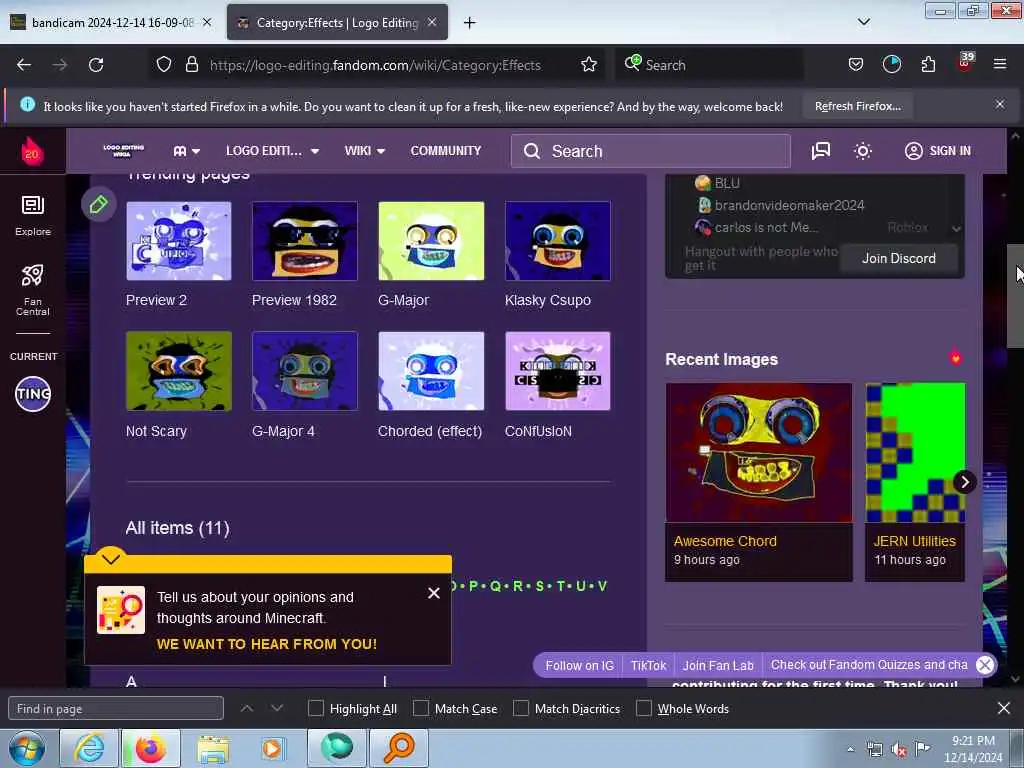Image resolution: width=1024 pixels, height=768 pixels.
Task: Open the JERN Utilities link
Action: click(914, 541)
